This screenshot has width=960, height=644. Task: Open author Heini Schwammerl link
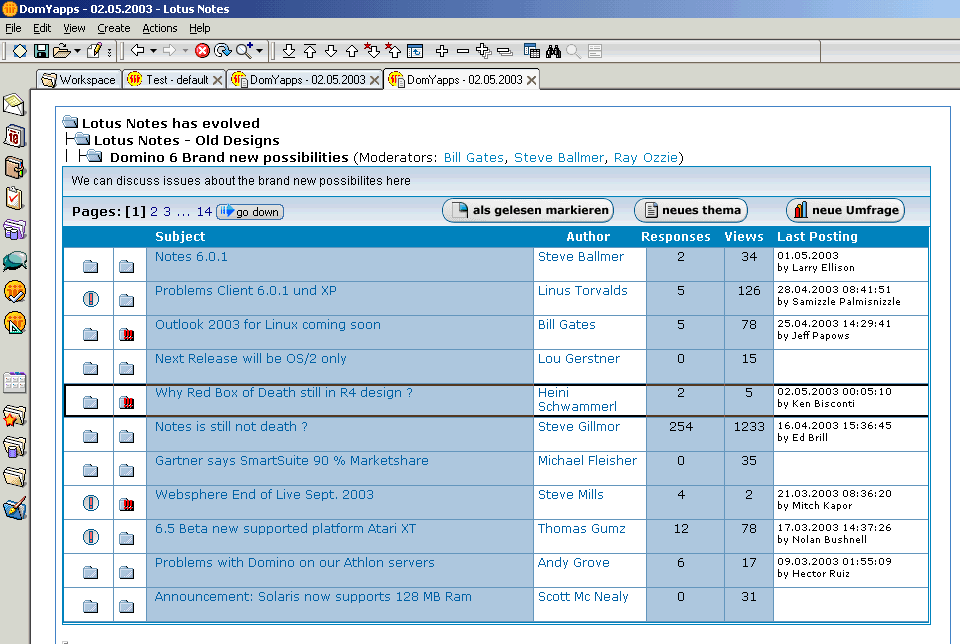point(577,399)
